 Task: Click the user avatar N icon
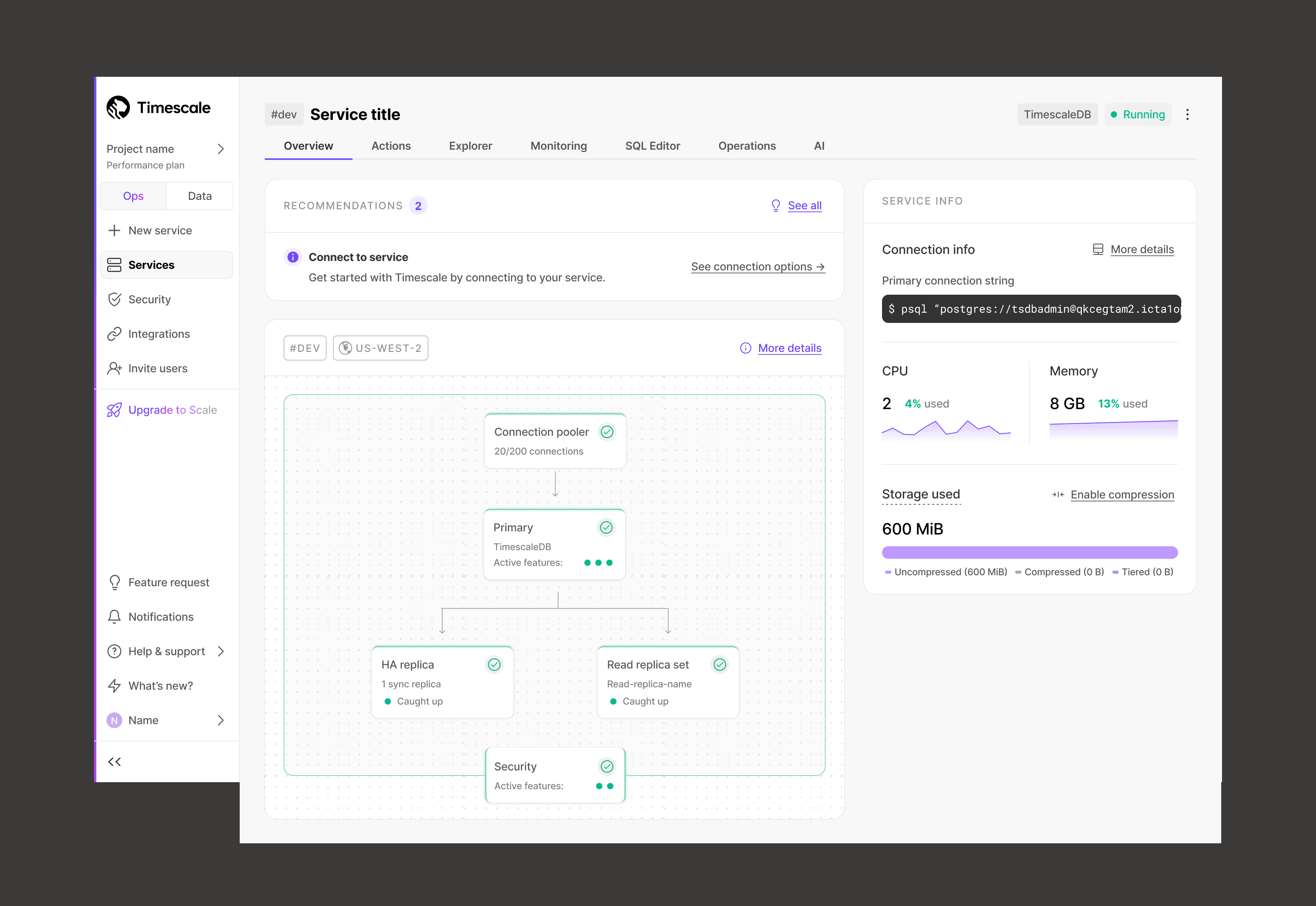point(114,720)
